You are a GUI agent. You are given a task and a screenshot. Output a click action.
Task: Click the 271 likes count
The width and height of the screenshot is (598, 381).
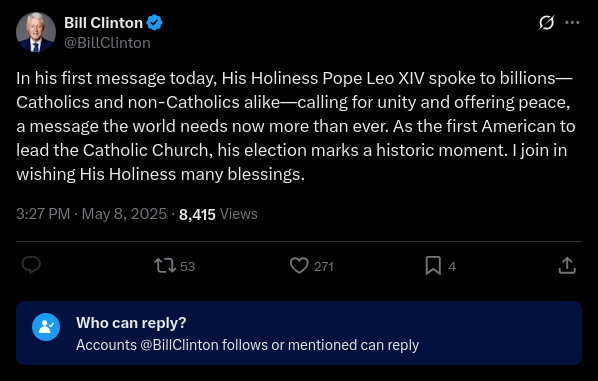(324, 266)
